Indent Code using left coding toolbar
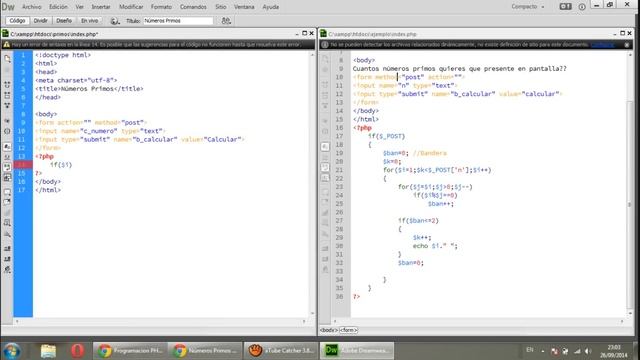640x360 pixels. click(x=7, y=248)
